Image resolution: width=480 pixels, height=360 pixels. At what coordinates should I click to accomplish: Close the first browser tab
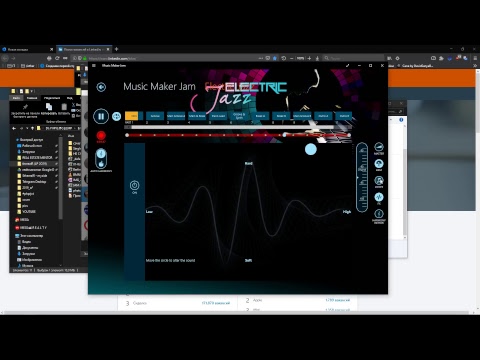(51, 49)
